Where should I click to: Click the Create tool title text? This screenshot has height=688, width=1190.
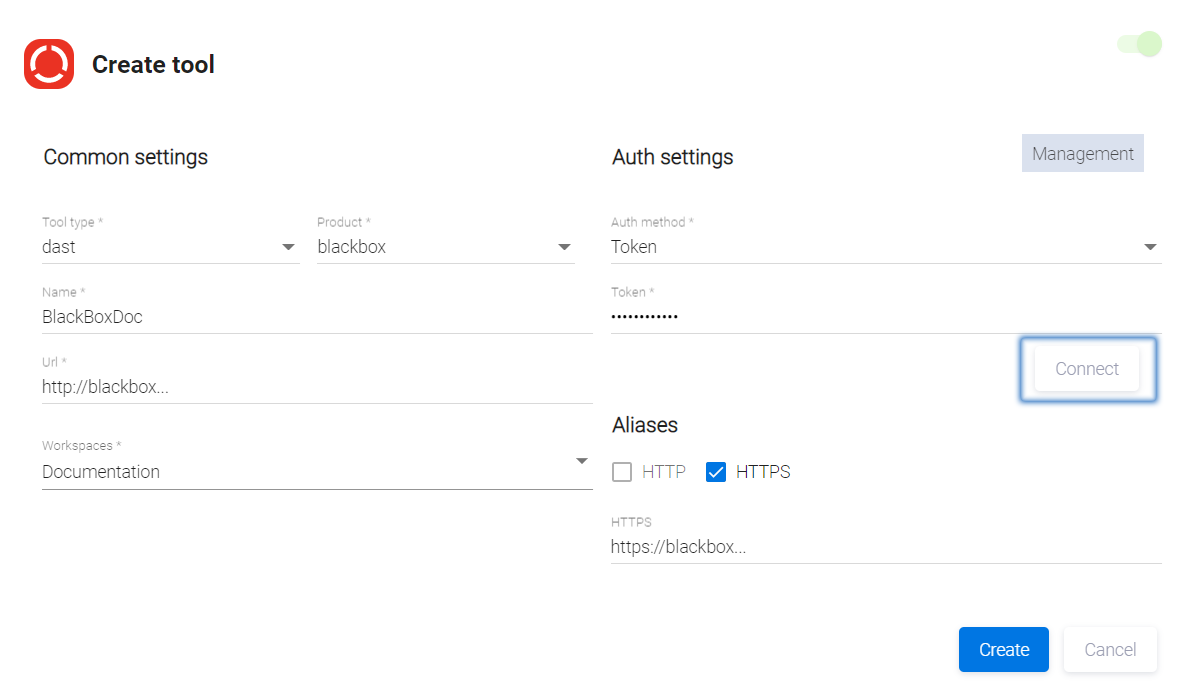tap(153, 65)
